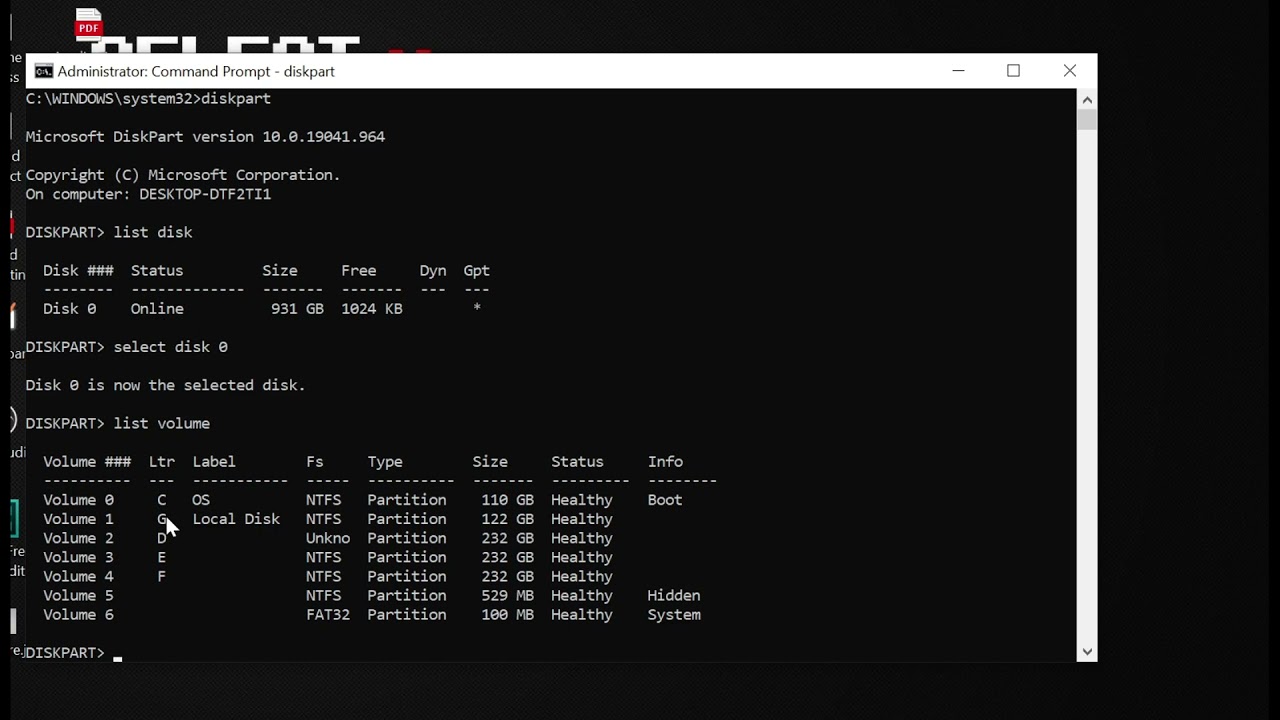Click 'Copyright (C) Microsoft Corporation.' line
Image resolution: width=1280 pixels, height=720 pixels.
(183, 175)
